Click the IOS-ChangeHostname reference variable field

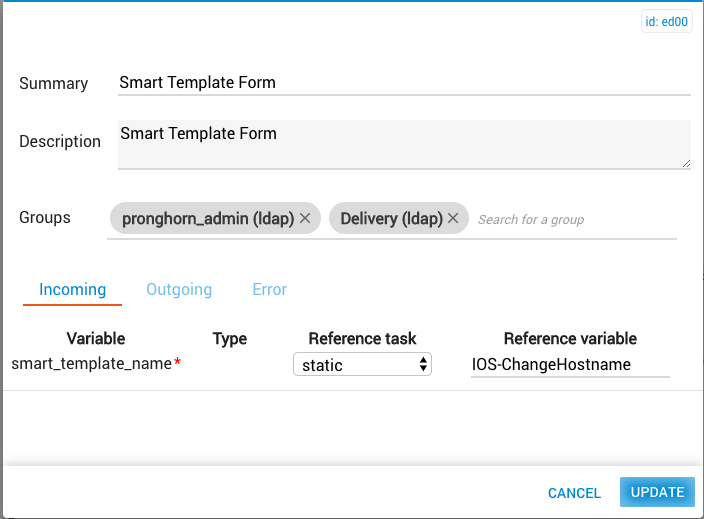570,365
